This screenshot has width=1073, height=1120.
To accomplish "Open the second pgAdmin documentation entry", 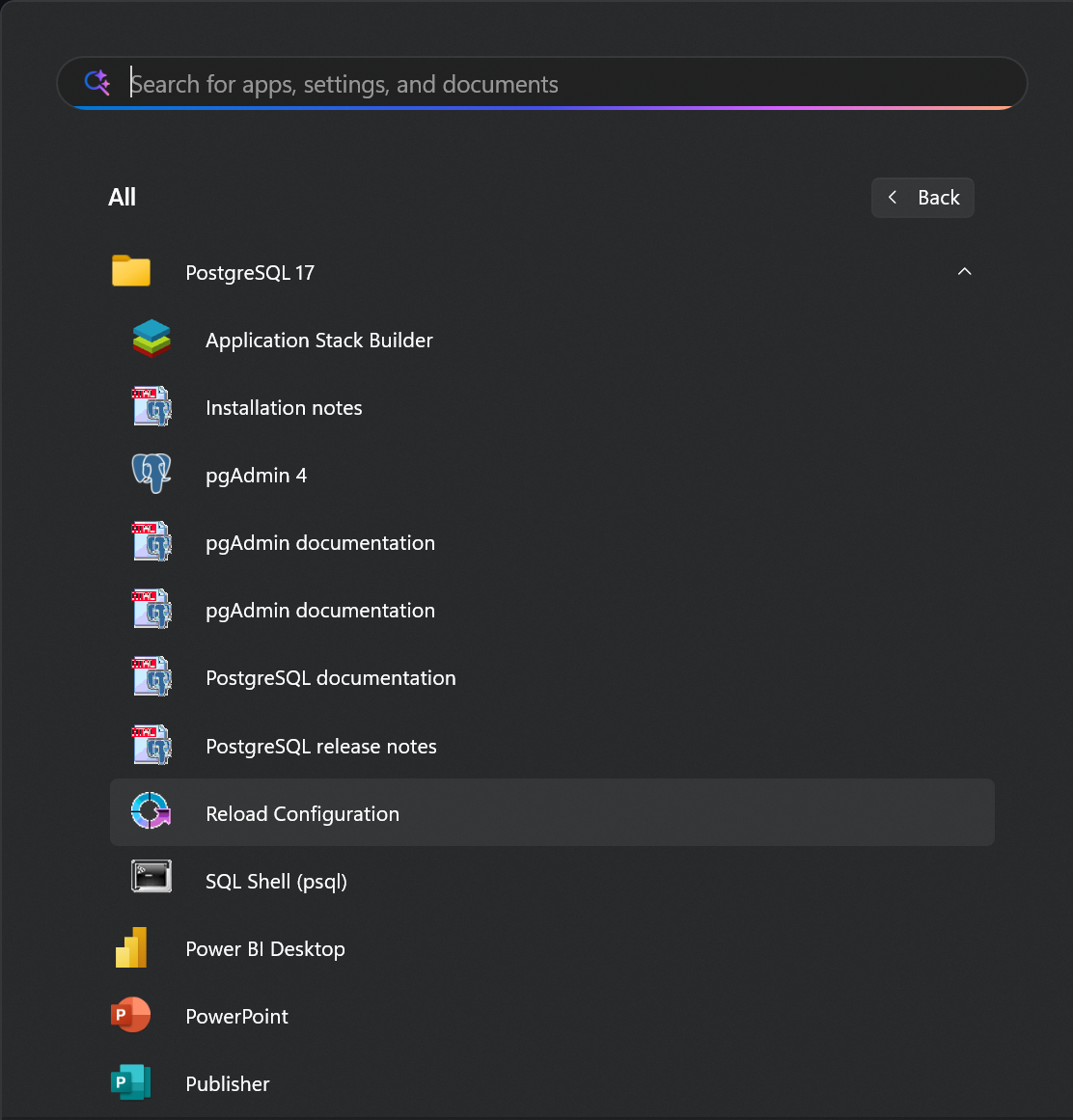I will [319, 611].
